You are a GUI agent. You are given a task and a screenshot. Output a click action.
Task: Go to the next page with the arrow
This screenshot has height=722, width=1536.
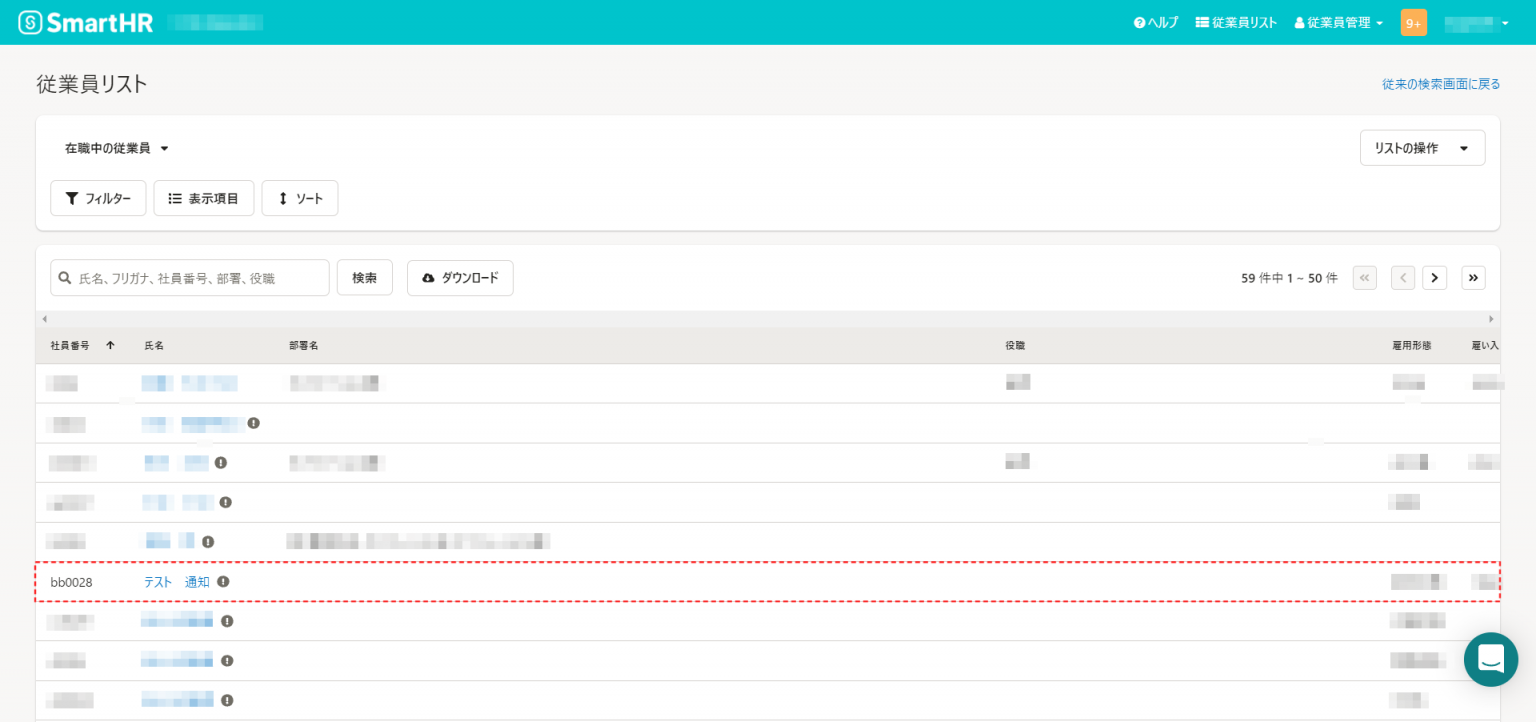[x=1435, y=278]
